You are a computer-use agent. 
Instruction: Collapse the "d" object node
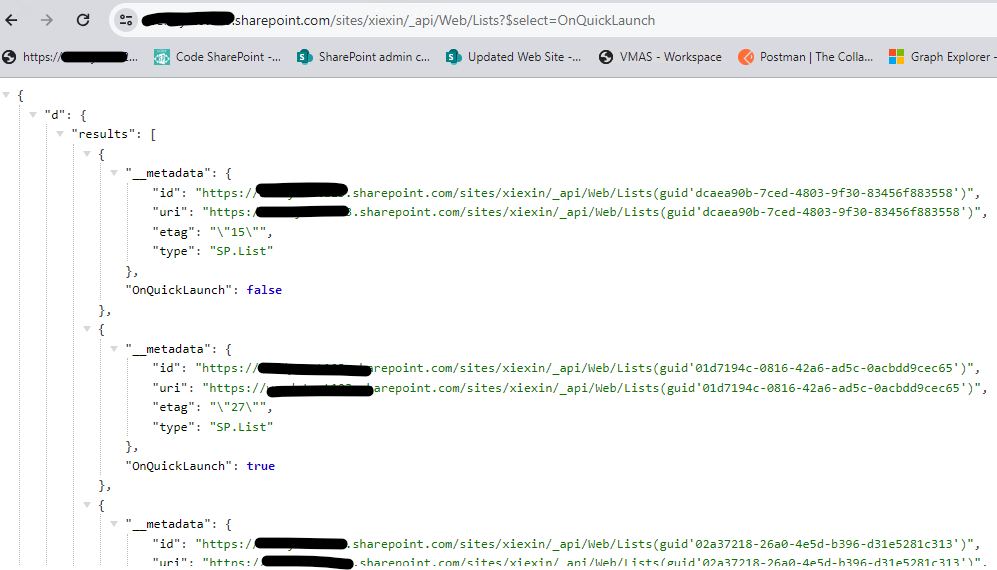coord(32,115)
